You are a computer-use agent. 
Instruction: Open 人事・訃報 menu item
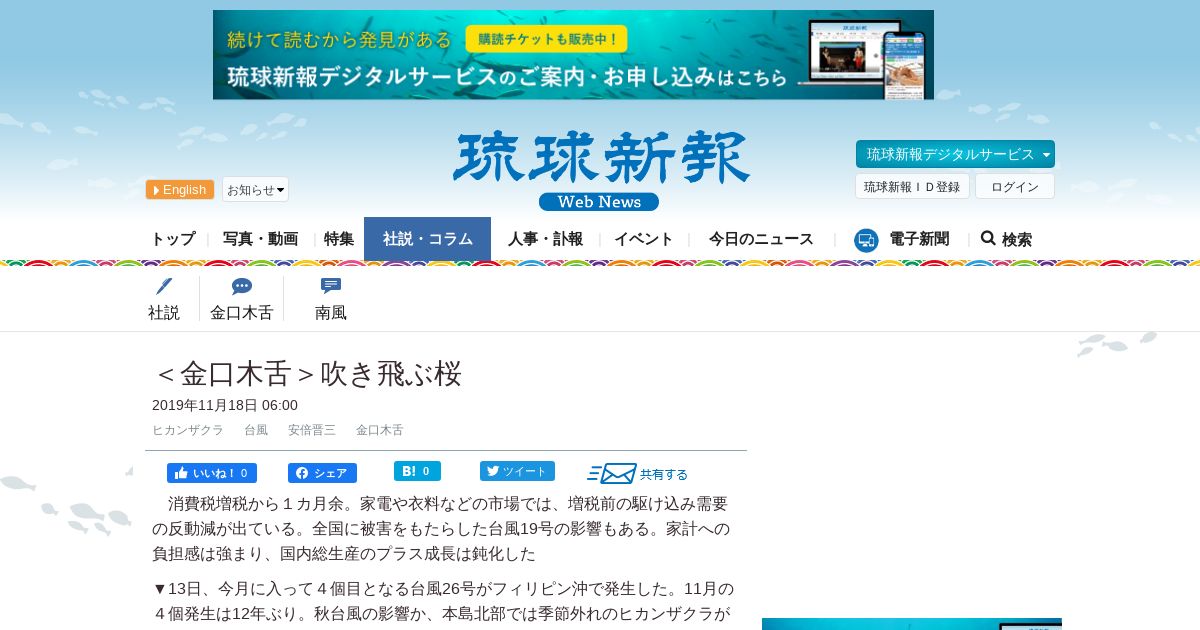[x=545, y=239]
